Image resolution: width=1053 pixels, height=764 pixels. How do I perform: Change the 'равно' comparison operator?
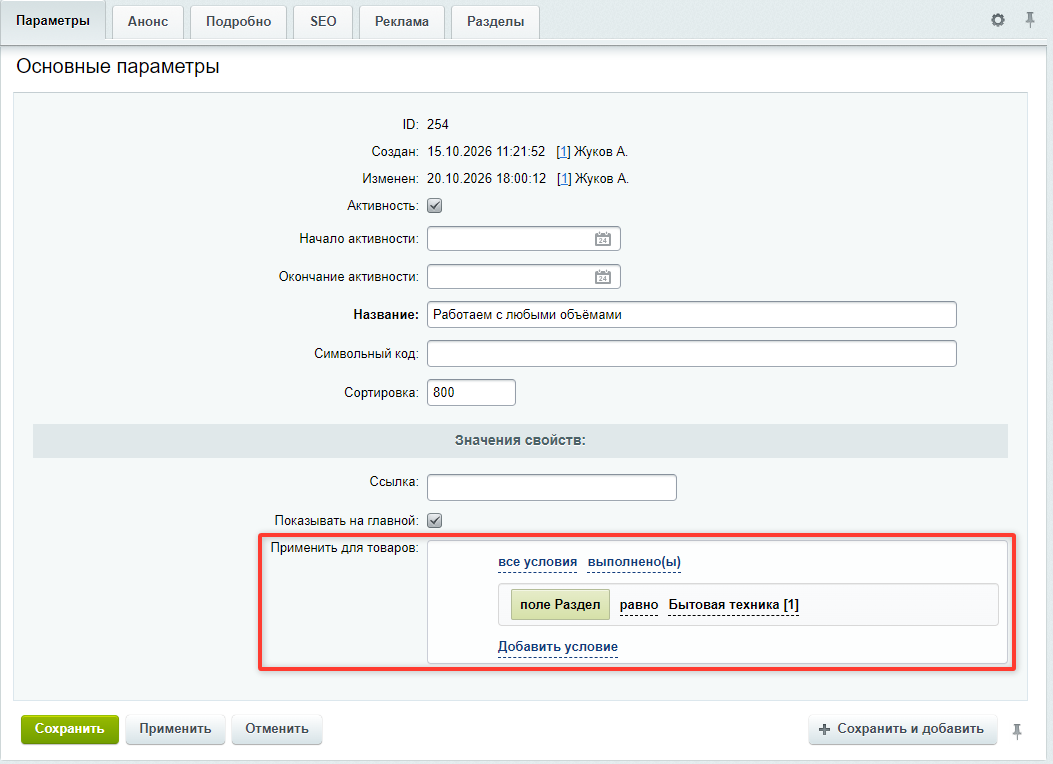point(639,605)
